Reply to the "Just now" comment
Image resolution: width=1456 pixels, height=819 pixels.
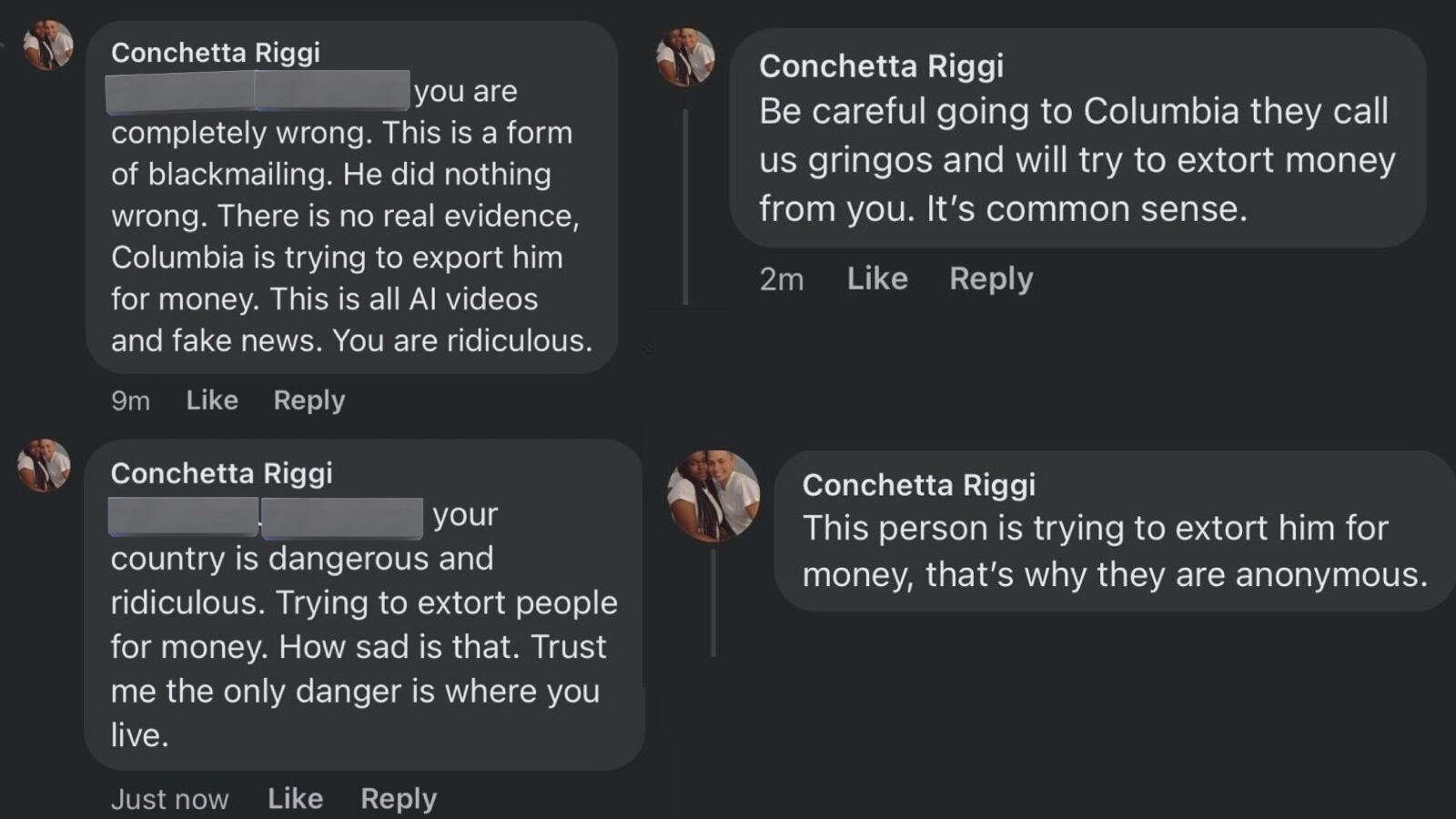click(399, 798)
